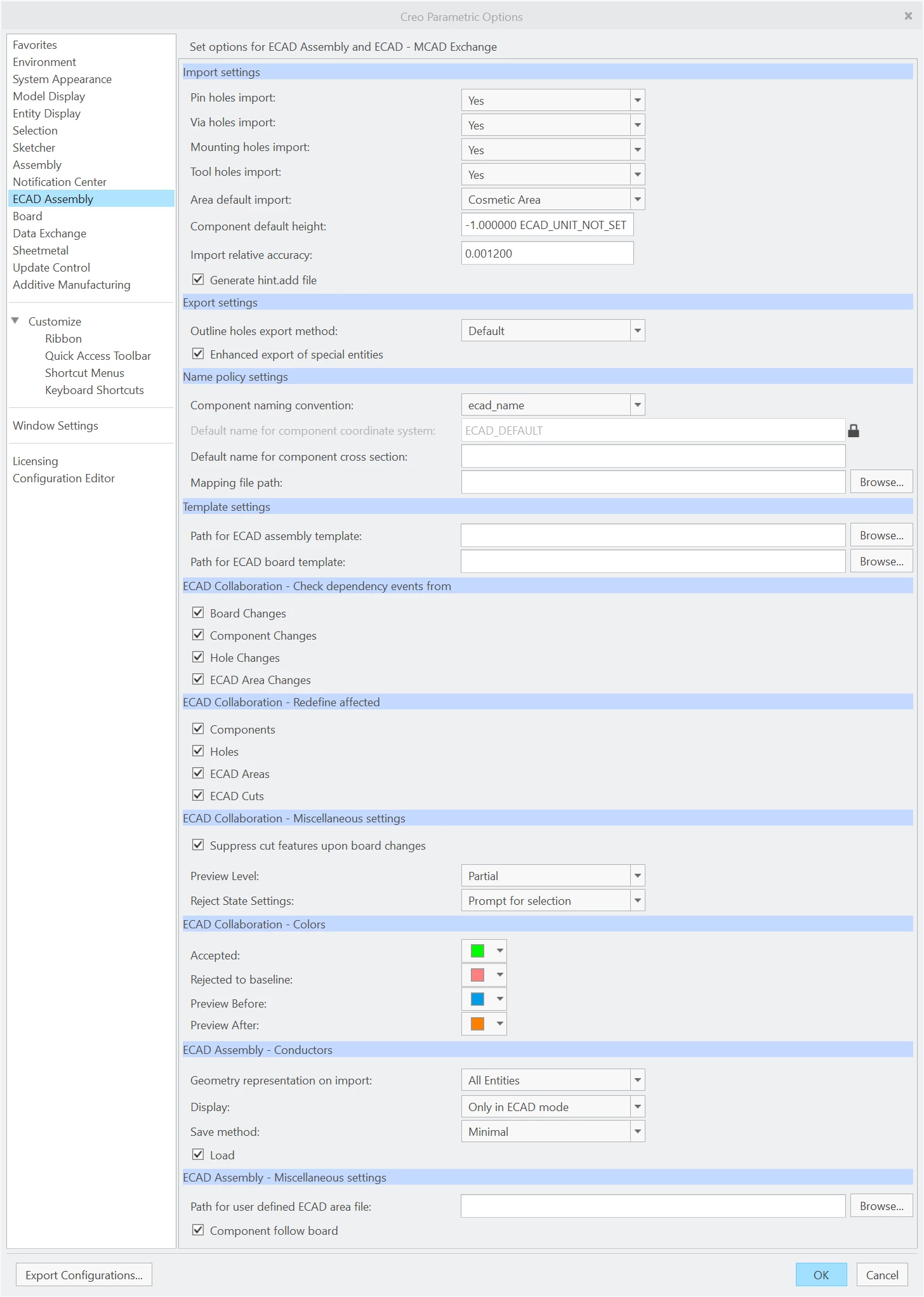Open Tool holes import dropdown

coord(553,174)
